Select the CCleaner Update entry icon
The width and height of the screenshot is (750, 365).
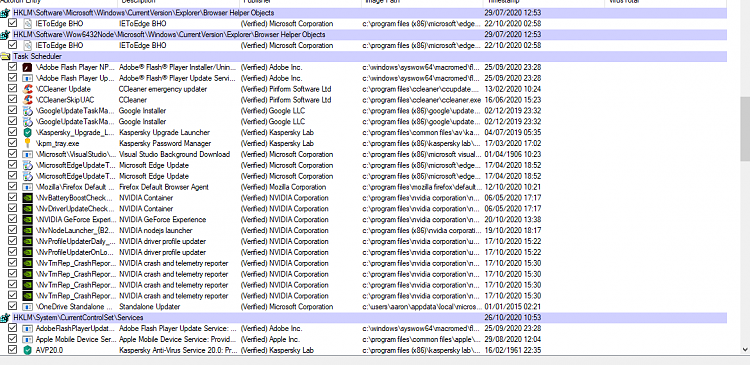coord(27,89)
